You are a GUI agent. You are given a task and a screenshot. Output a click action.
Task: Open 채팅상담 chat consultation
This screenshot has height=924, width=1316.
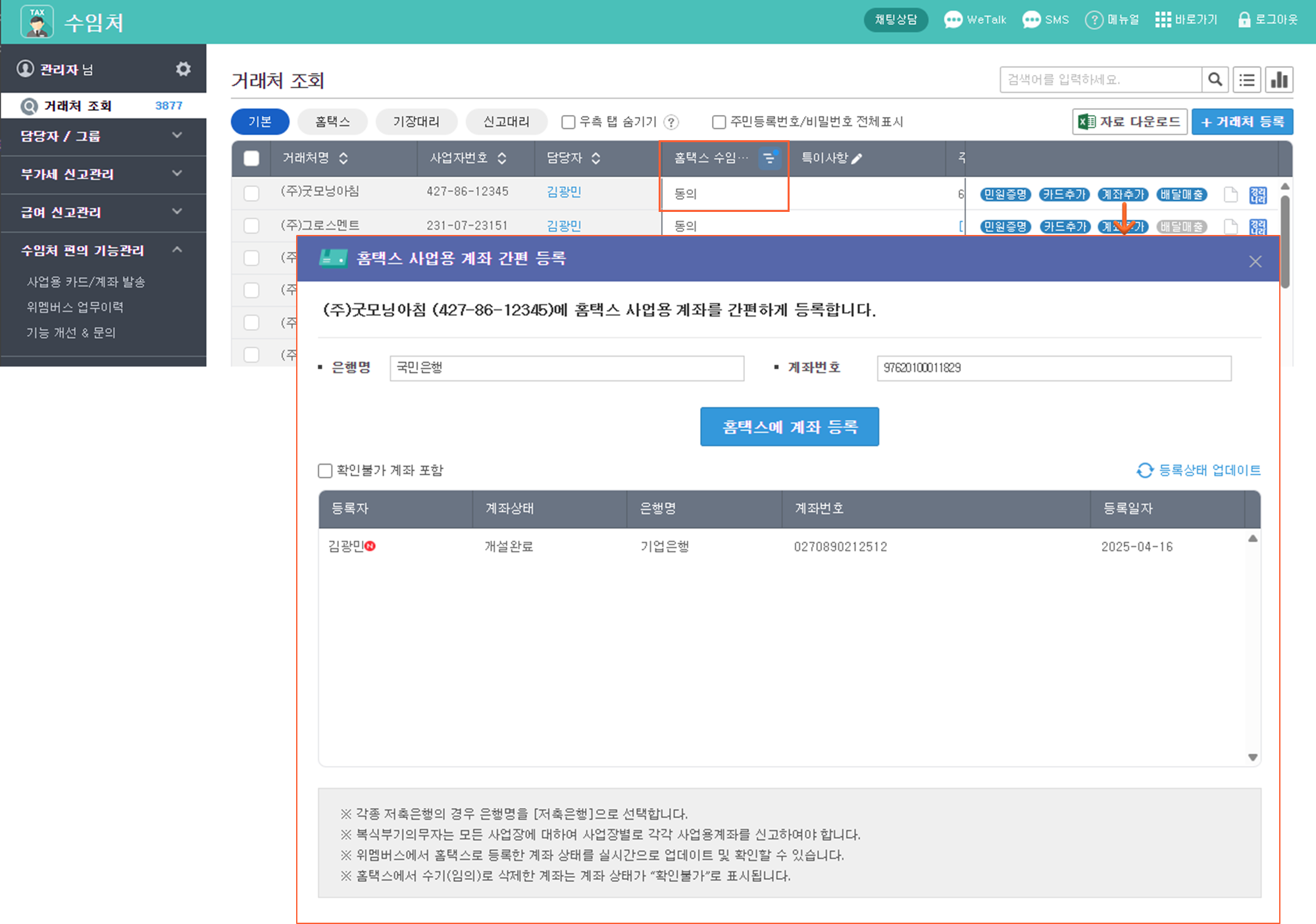[896, 20]
